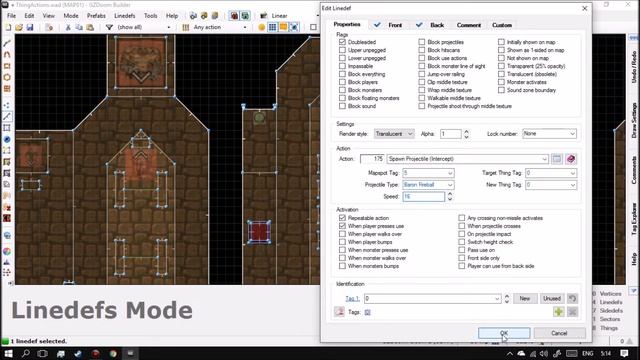
Task: Click the Draw Curve tool in left toolbar
Action: [7, 54]
